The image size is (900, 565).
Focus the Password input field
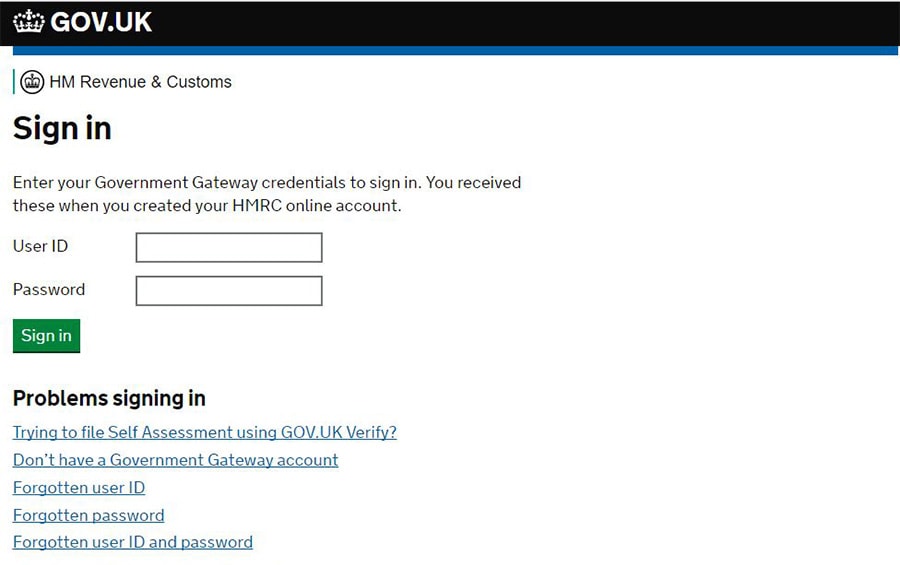tap(229, 291)
